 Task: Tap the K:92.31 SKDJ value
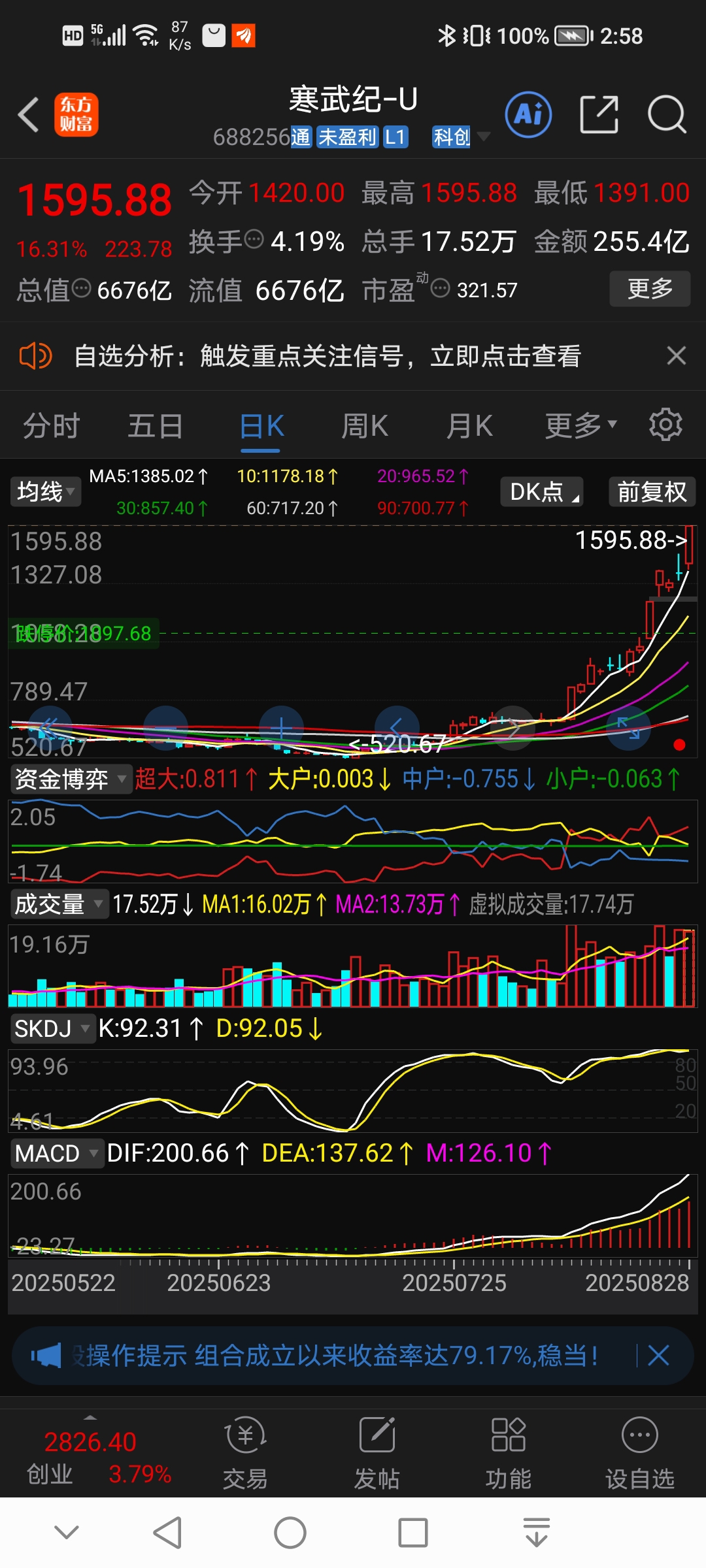point(151,1028)
